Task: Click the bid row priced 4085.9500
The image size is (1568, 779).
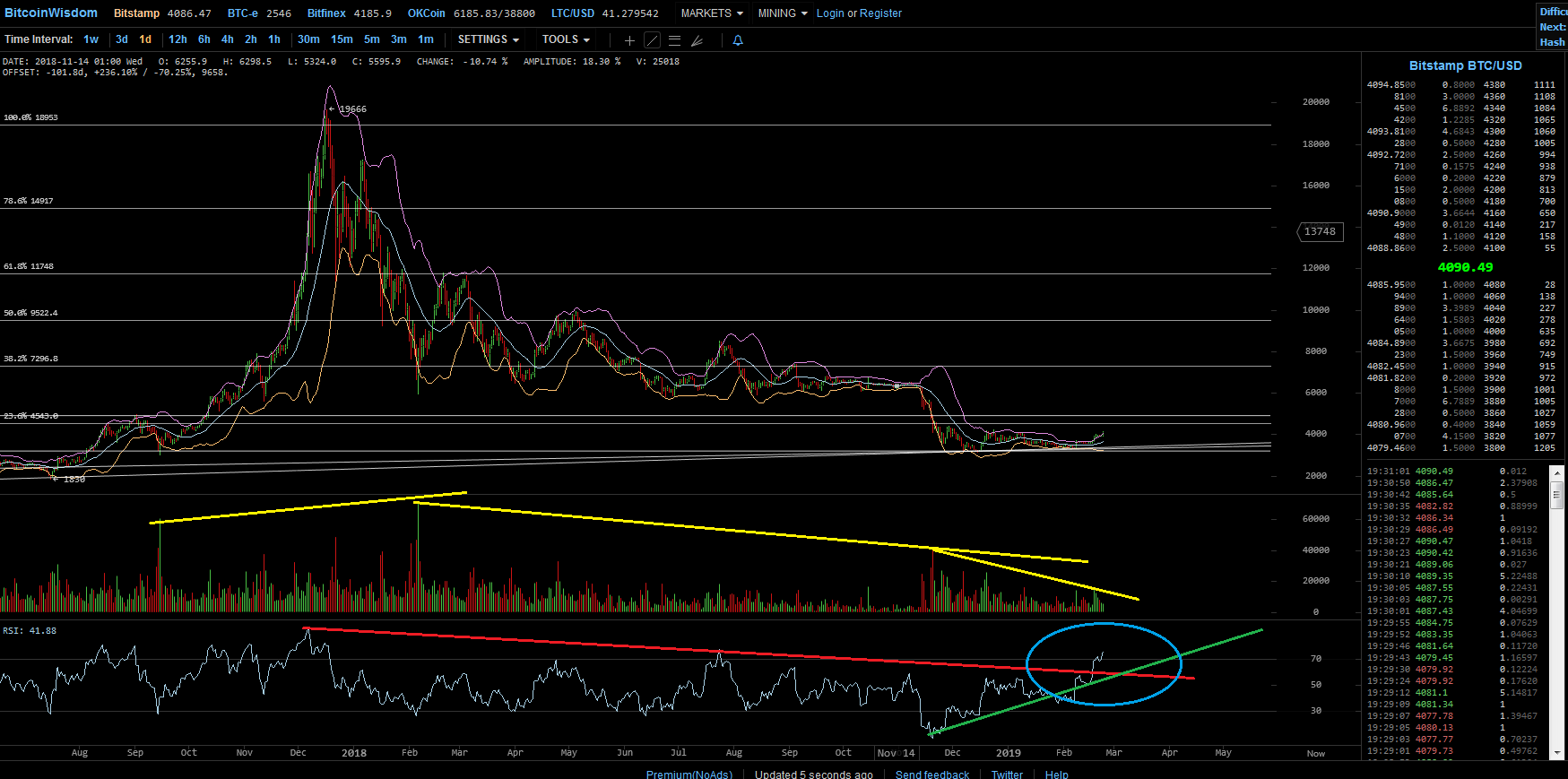Action: tap(1461, 285)
